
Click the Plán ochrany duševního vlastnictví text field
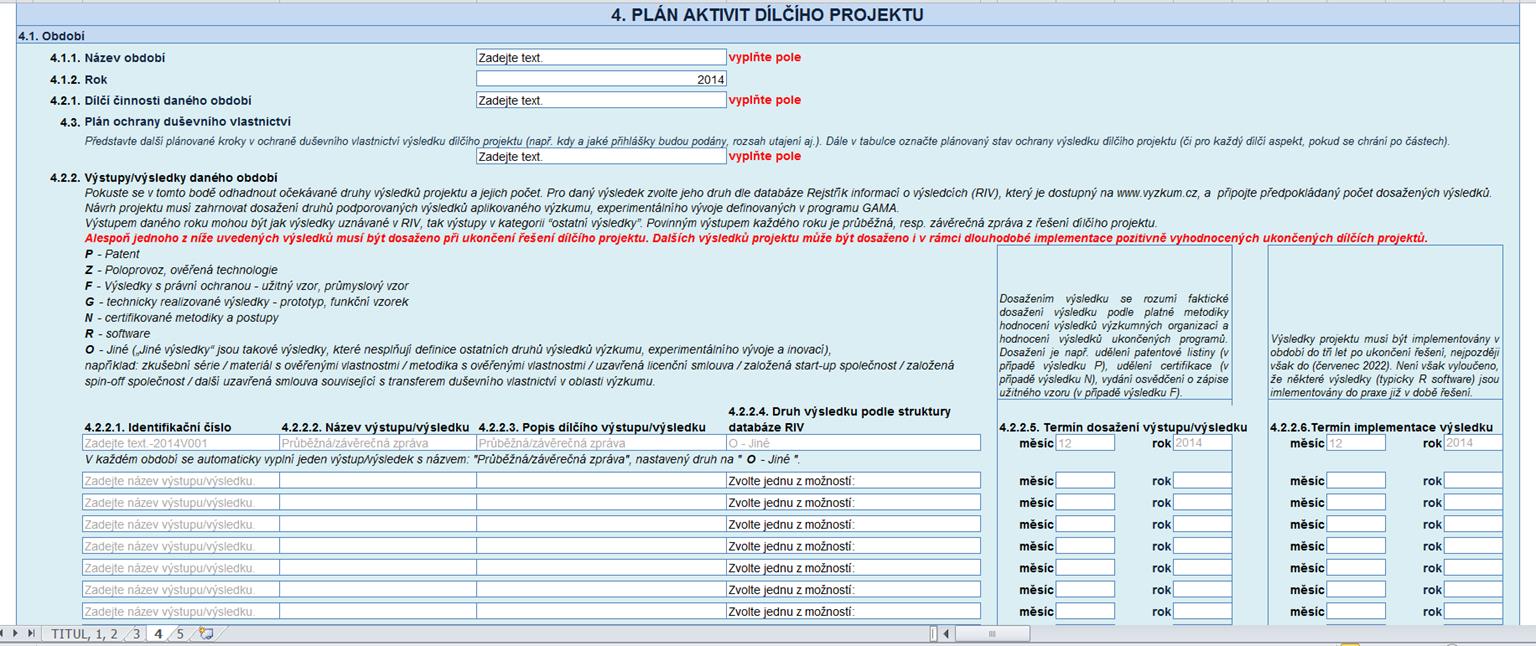[x=601, y=157]
